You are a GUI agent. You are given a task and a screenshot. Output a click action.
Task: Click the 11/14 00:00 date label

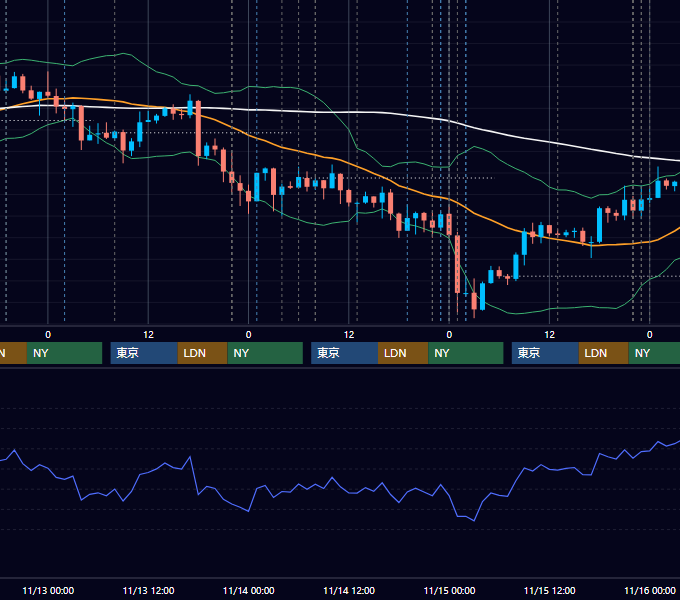point(248,590)
